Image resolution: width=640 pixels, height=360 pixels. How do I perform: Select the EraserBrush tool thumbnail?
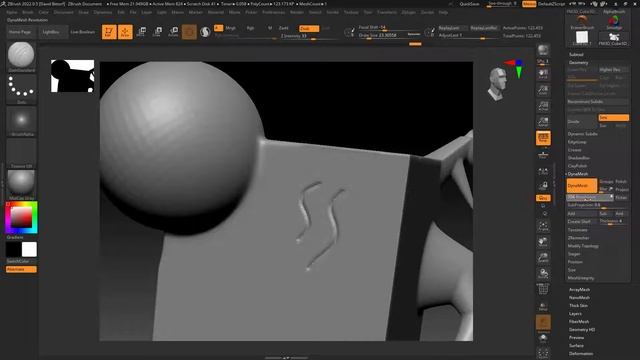(x=582, y=22)
